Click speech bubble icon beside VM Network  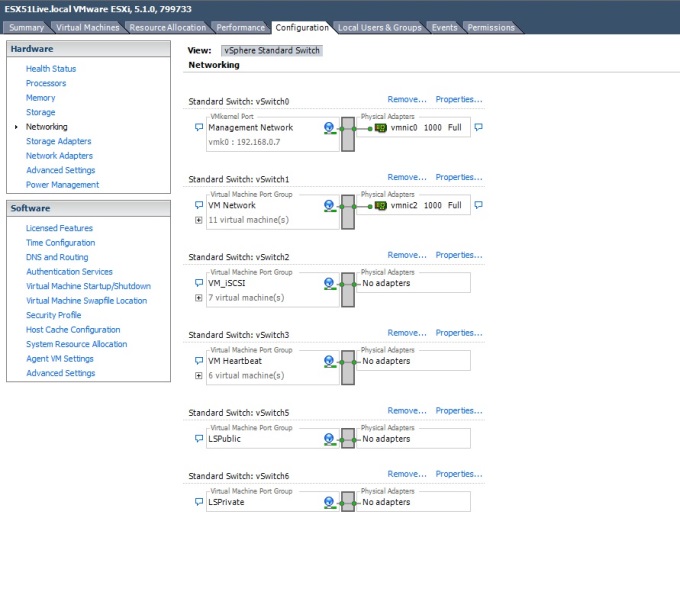199,205
